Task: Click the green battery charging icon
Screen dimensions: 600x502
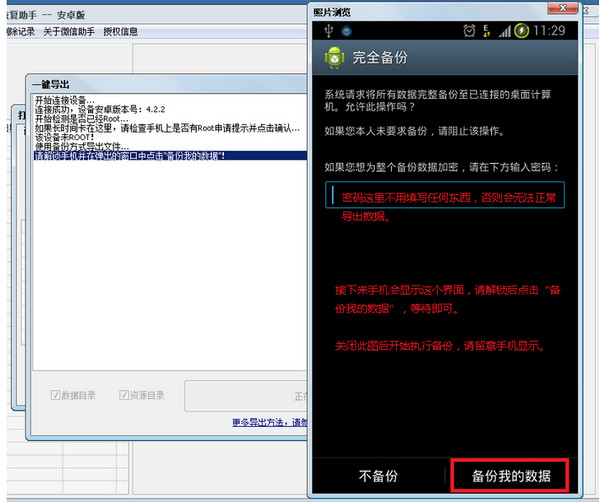Action: [x=521, y=31]
